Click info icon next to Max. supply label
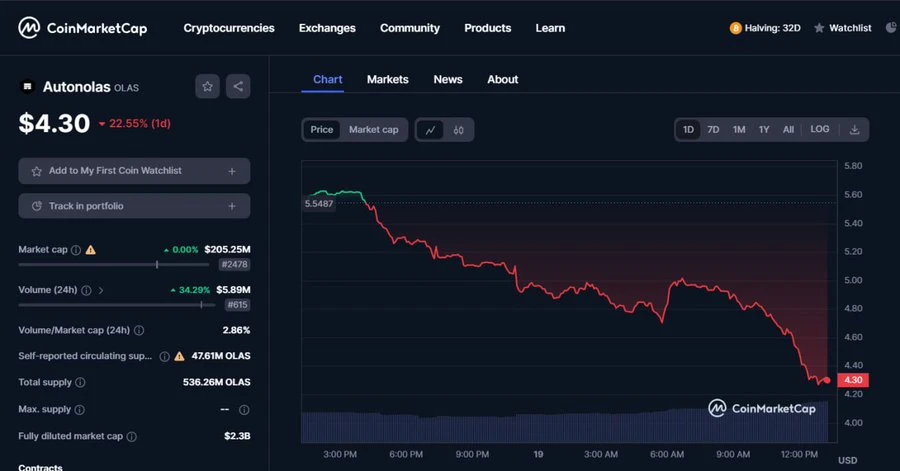The width and height of the screenshot is (900, 471). [81, 409]
